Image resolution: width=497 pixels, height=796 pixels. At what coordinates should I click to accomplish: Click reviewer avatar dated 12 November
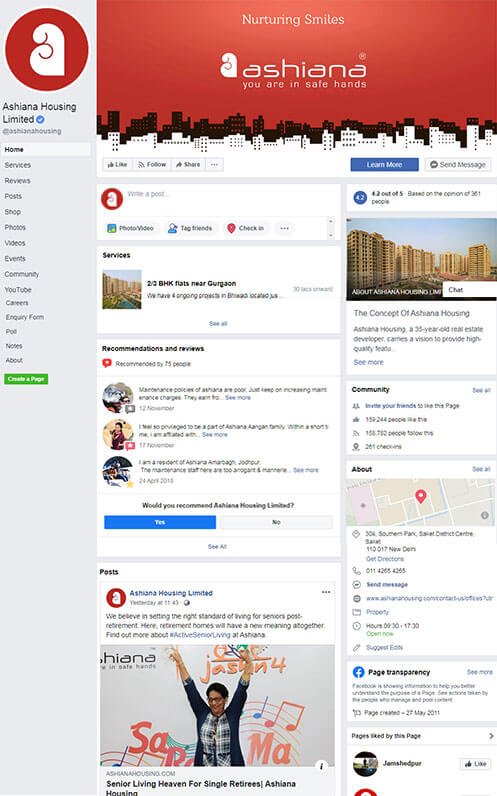coord(118,398)
